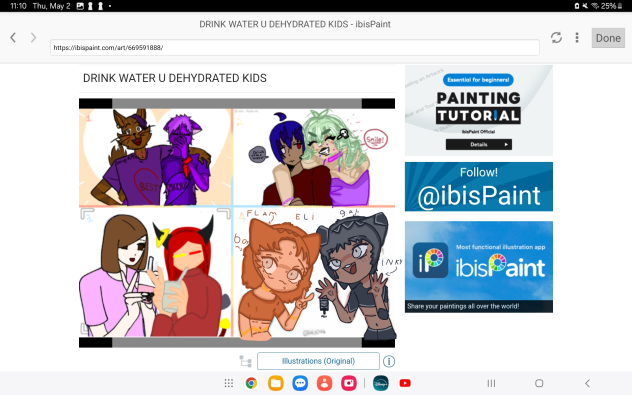Screen dimensions: 632x395
Task: Go back to the previous page
Action: (x=13, y=38)
